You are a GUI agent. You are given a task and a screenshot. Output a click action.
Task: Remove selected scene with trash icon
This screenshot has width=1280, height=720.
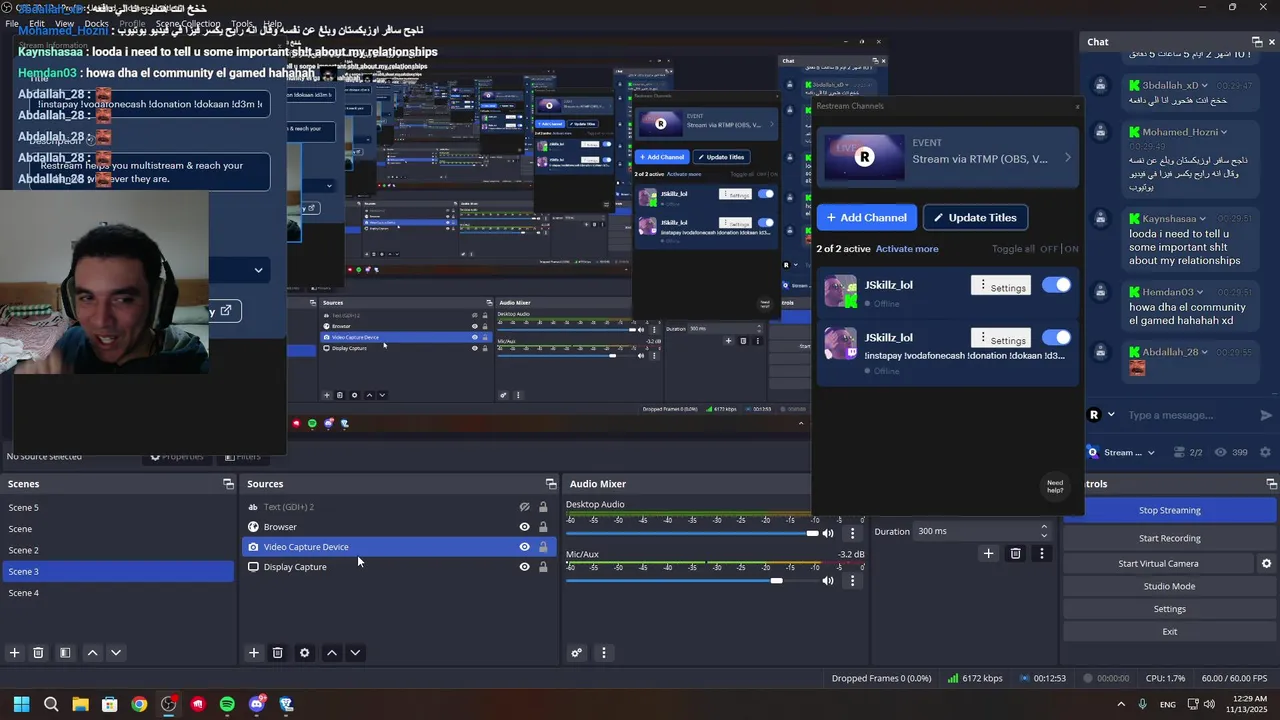tap(38, 653)
